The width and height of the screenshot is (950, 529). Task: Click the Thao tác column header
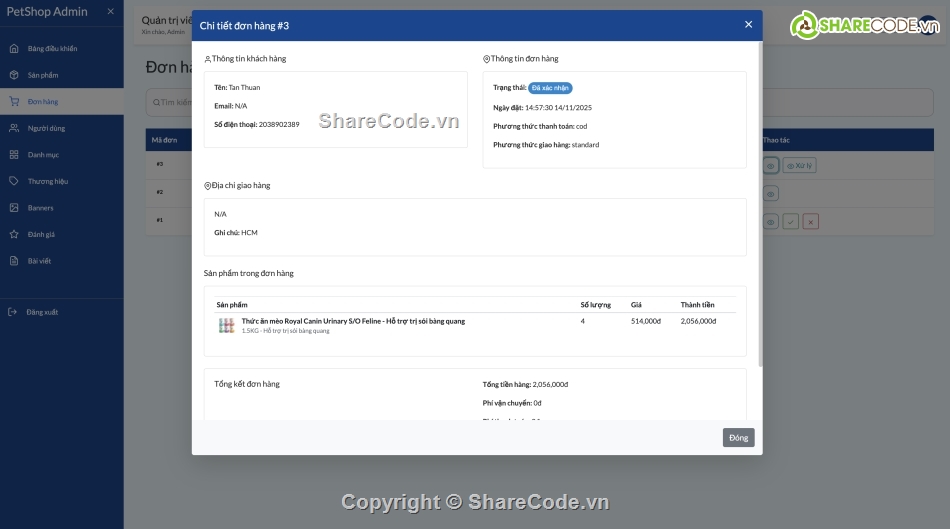[x=776, y=140]
